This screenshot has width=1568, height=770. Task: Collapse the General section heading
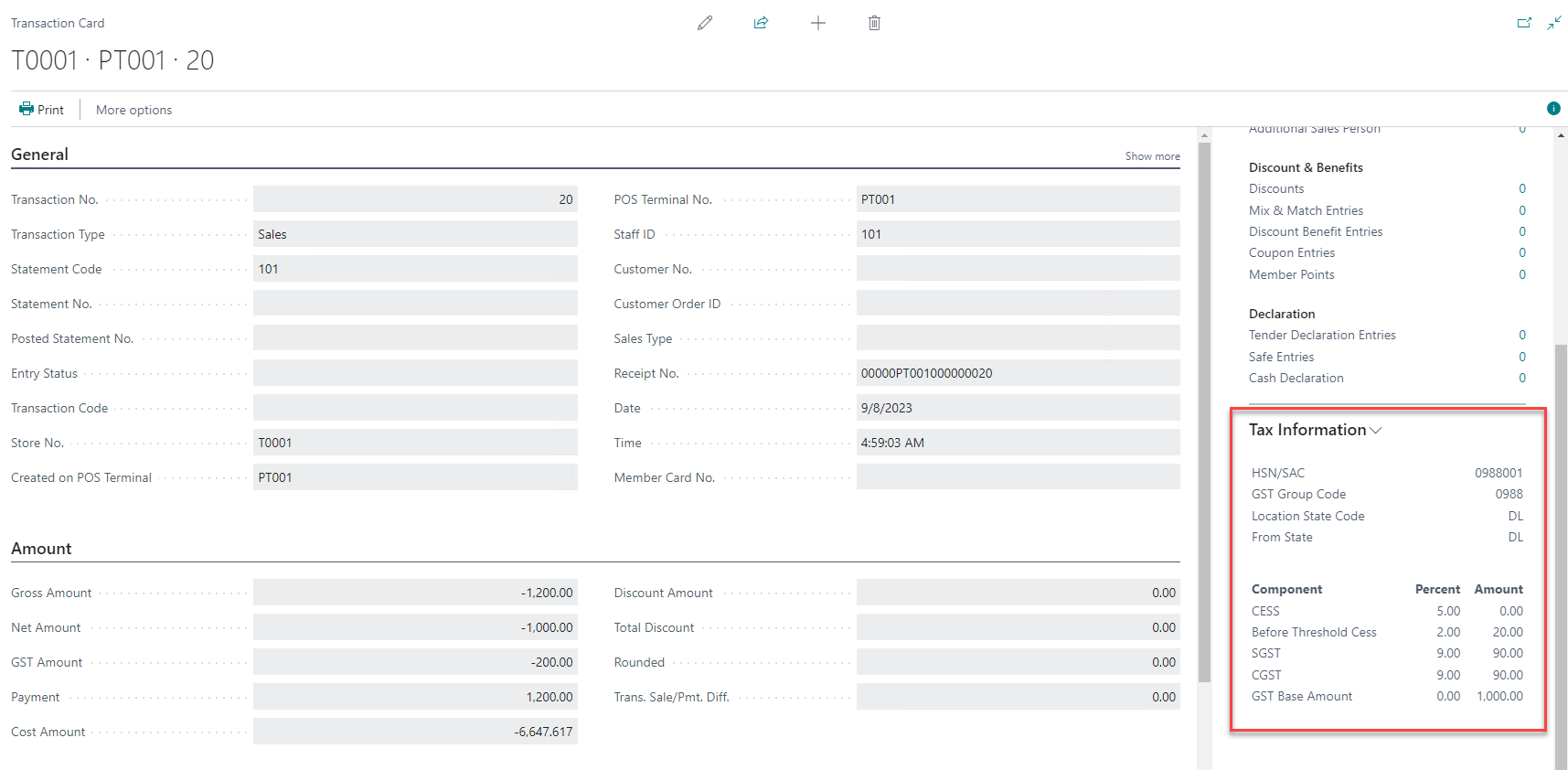pos(39,155)
